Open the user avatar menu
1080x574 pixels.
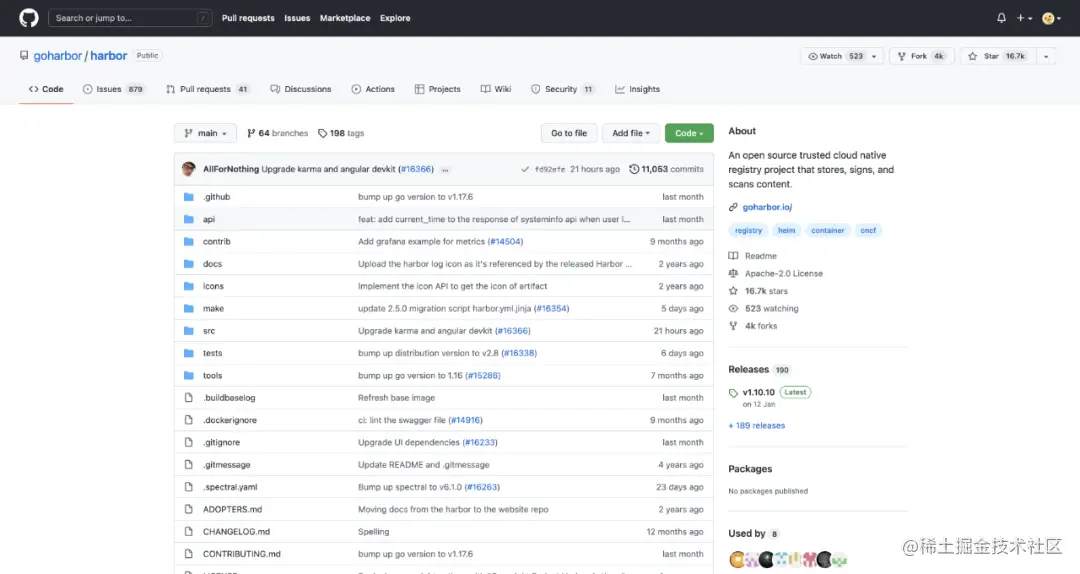pyautogui.click(x=1052, y=18)
